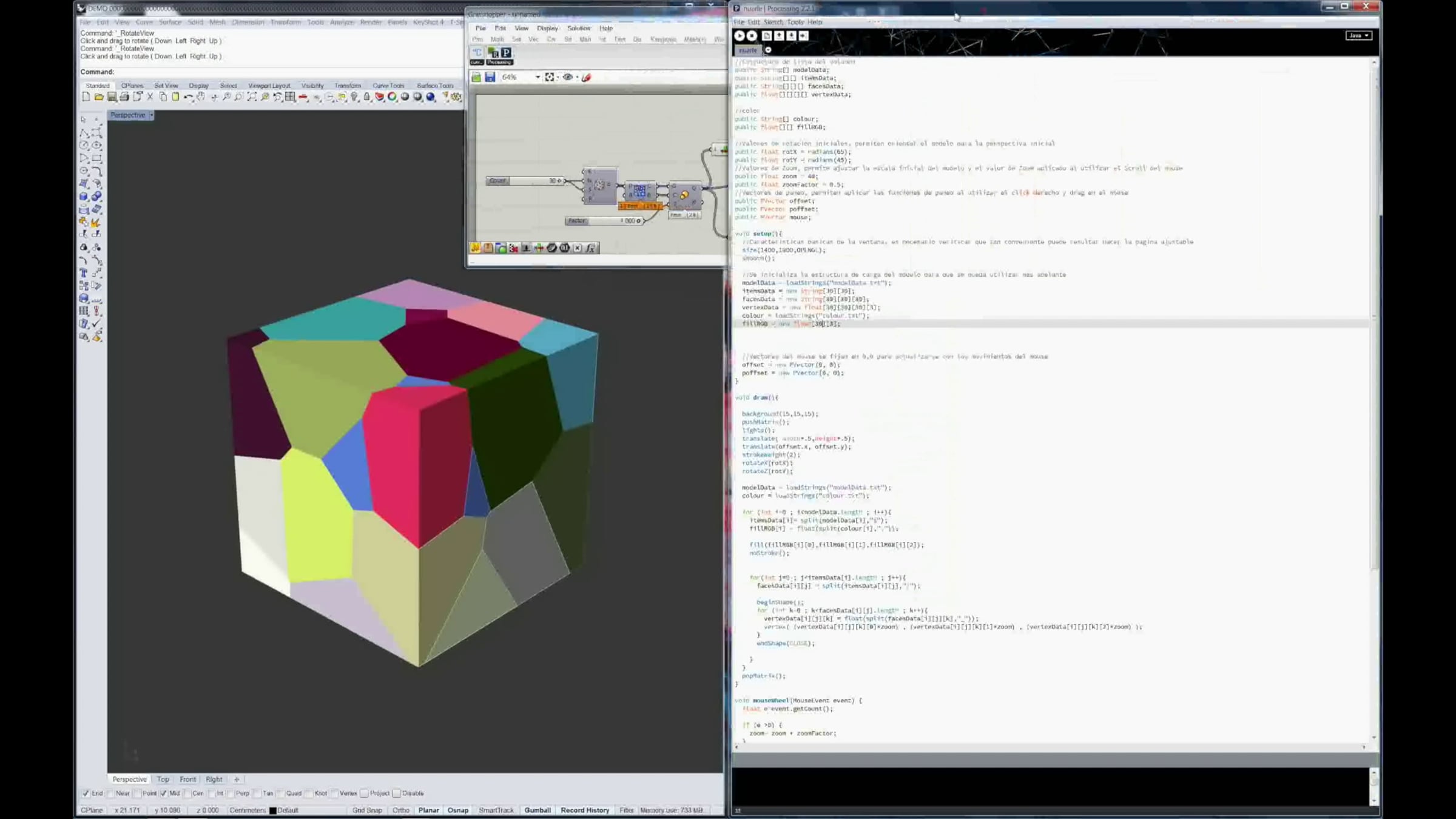The width and height of the screenshot is (1456, 819).
Task: Open the Java mode dropdown in Processing
Action: [1358, 36]
